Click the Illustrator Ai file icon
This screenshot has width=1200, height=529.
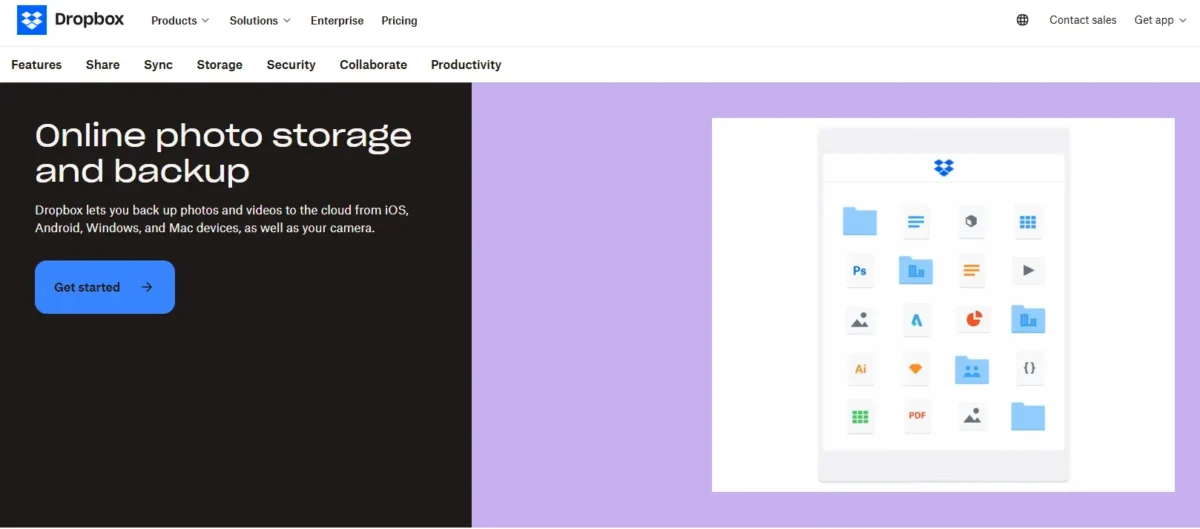click(x=860, y=368)
